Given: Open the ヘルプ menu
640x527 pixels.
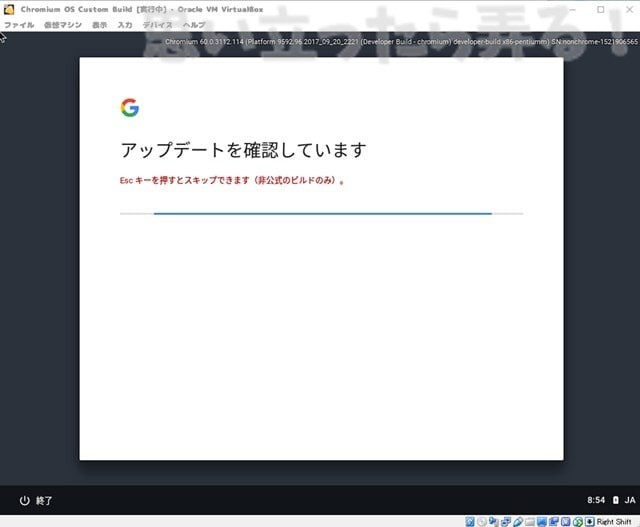Looking at the screenshot, I should (x=194, y=25).
